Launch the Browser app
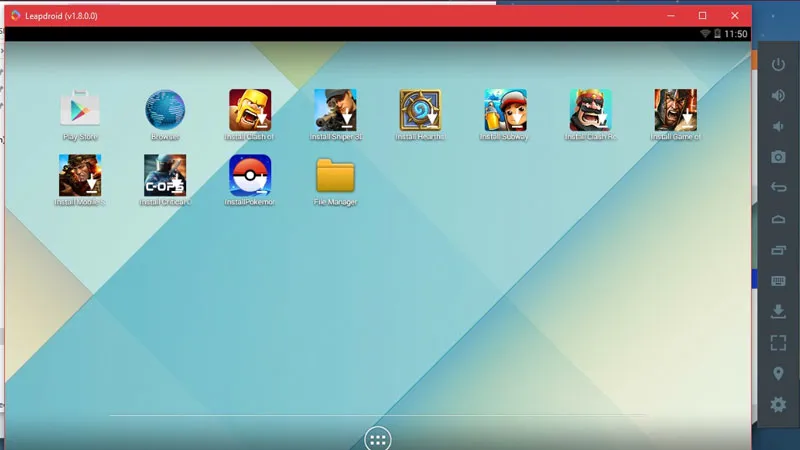The width and height of the screenshot is (800, 450). pos(165,110)
